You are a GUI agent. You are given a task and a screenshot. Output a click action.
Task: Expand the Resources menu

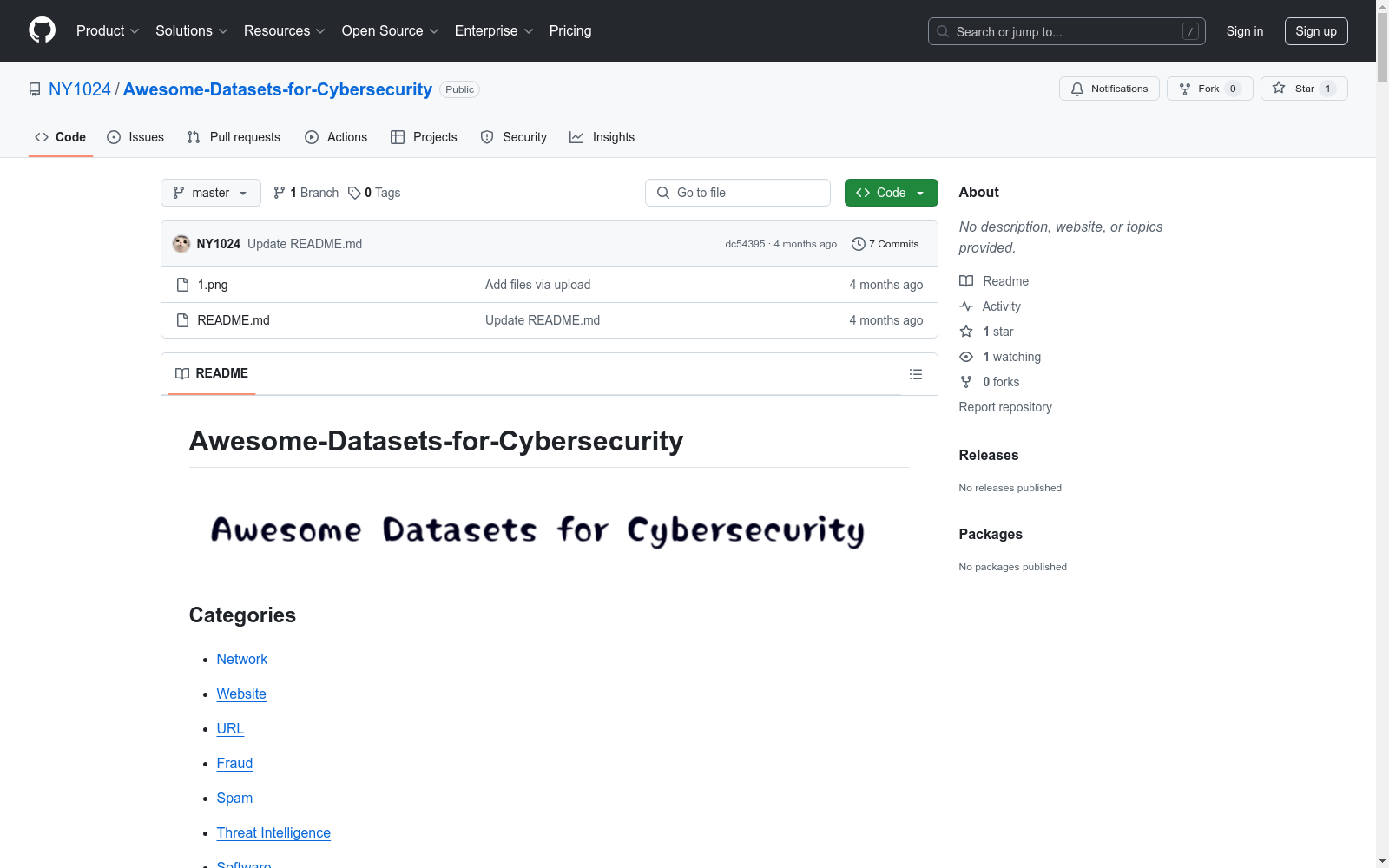285,30
